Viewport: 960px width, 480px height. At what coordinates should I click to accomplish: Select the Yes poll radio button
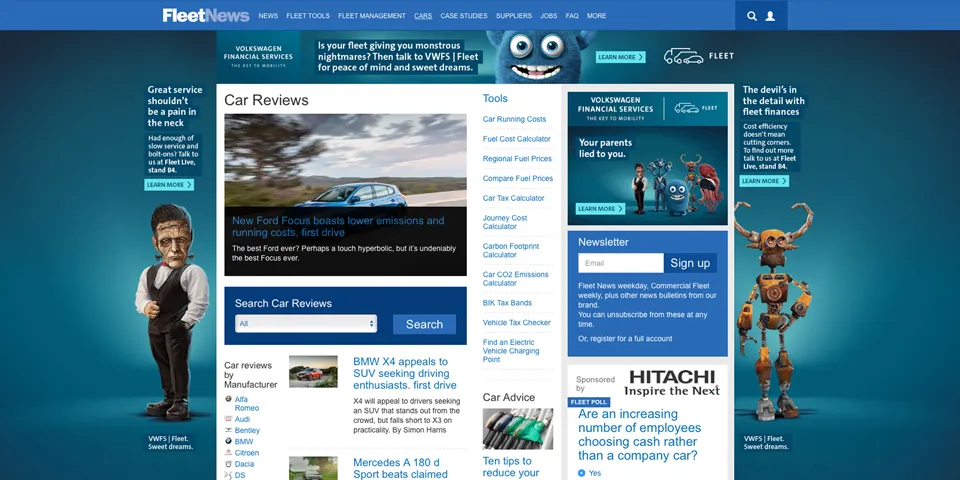click(x=582, y=473)
